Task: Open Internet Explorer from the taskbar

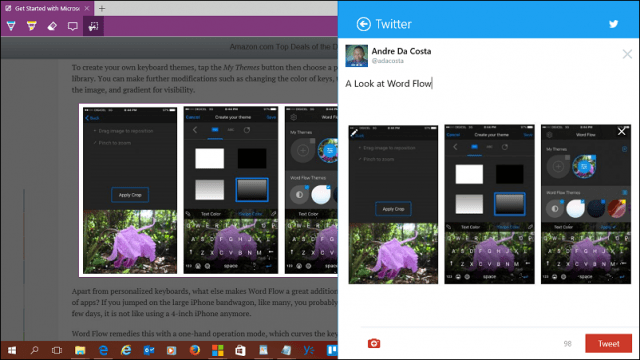Action: tap(126, 350)
